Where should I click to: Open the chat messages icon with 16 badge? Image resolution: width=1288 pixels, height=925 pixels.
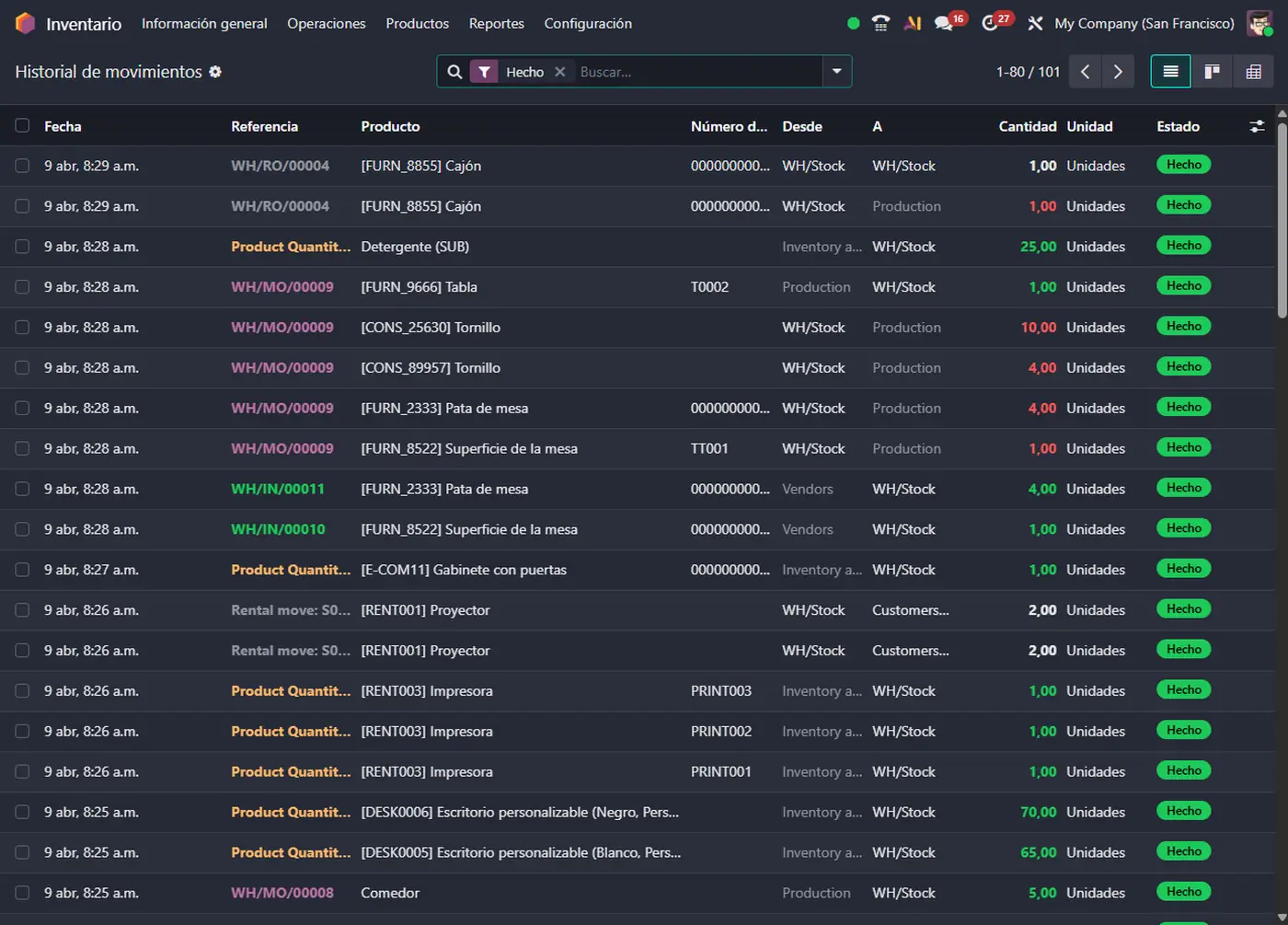pos(944,24)
